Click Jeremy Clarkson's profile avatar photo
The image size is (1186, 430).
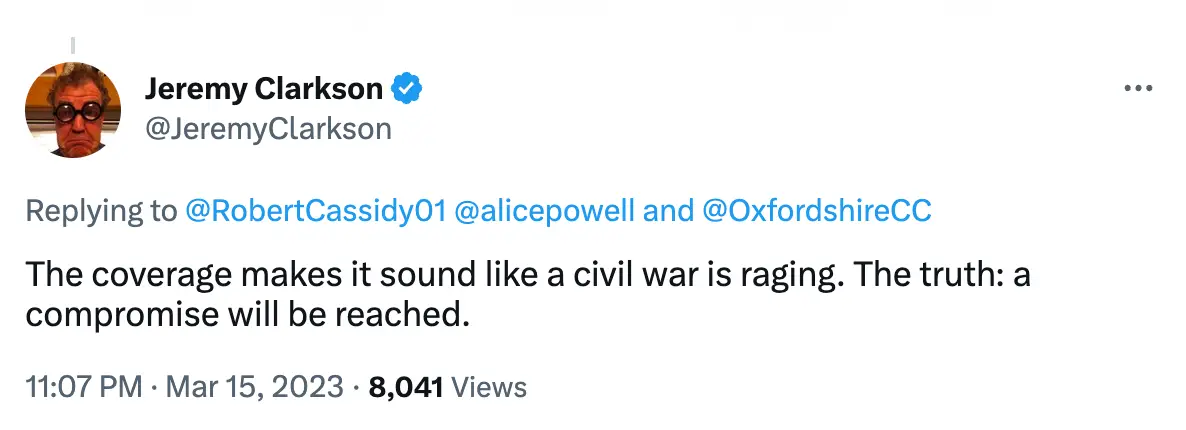tap(72, 107)
